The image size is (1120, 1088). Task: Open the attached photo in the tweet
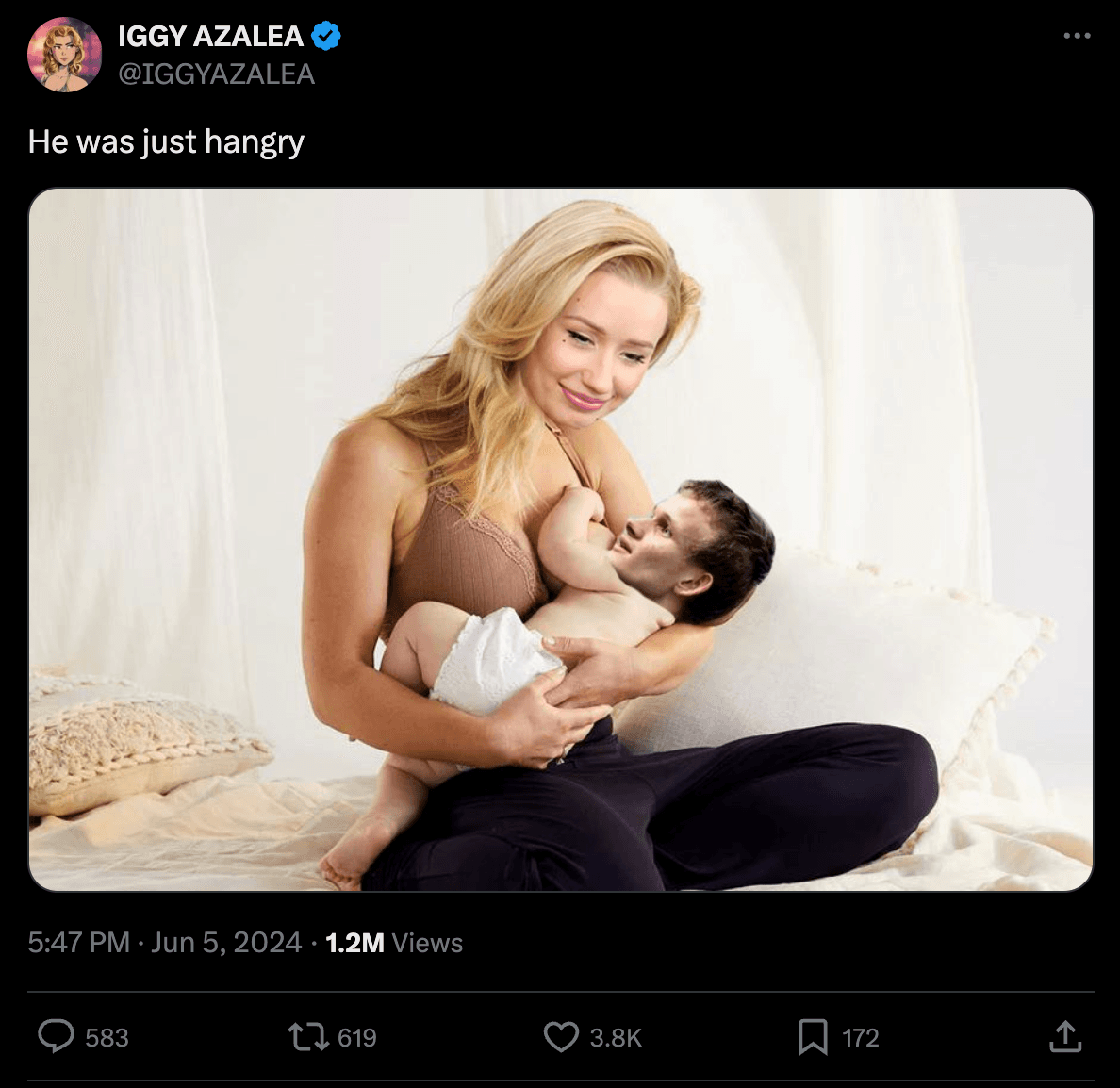(x=561, y=539)
